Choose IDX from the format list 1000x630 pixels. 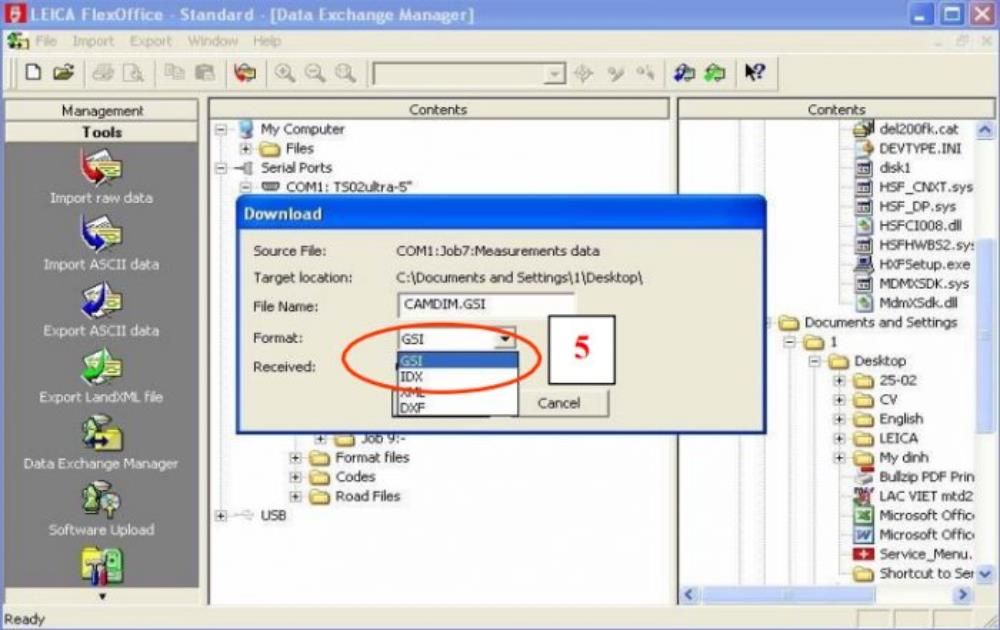(411, 376)
